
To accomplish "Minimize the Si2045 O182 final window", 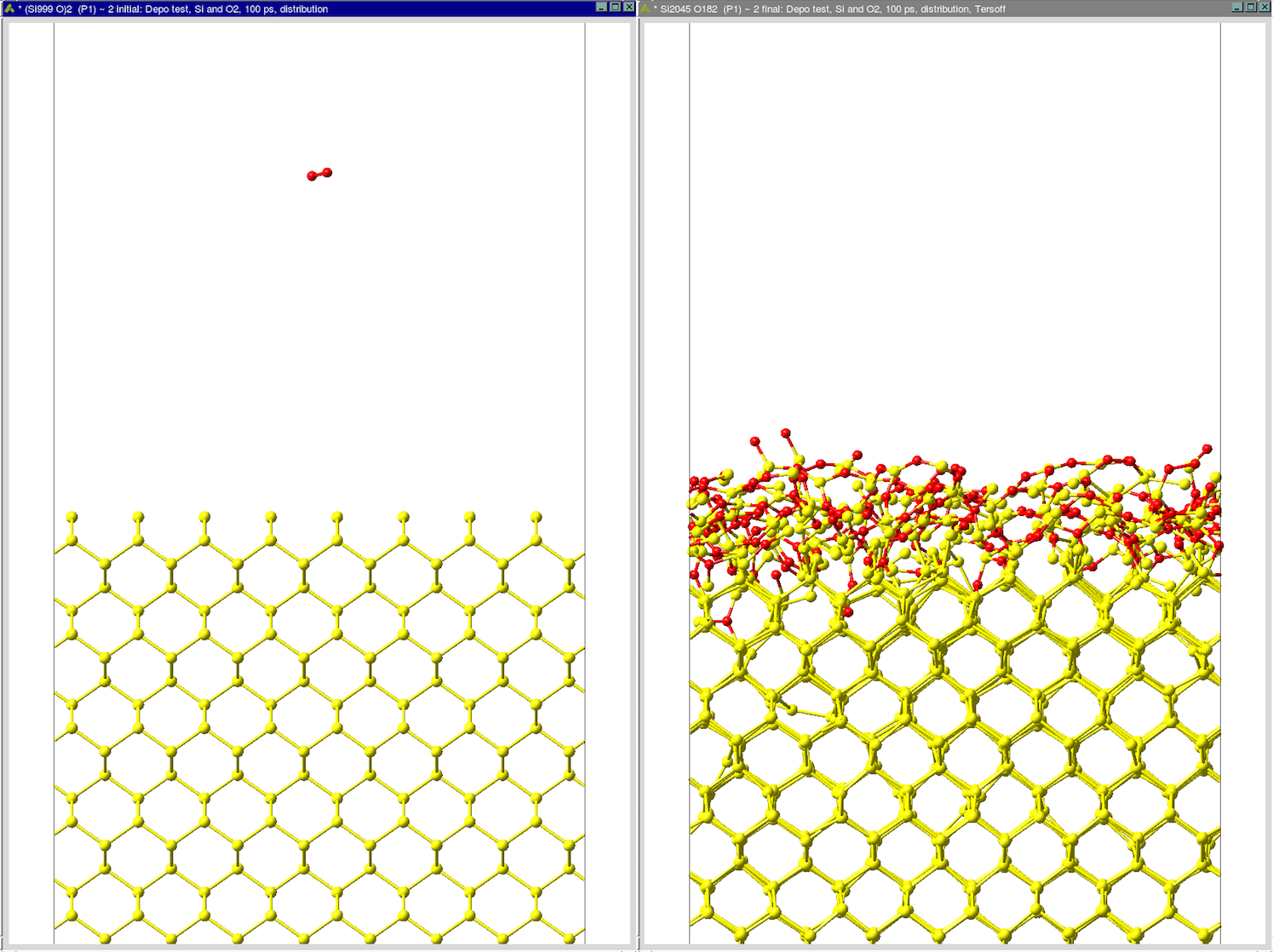I will pos(1237,7).
